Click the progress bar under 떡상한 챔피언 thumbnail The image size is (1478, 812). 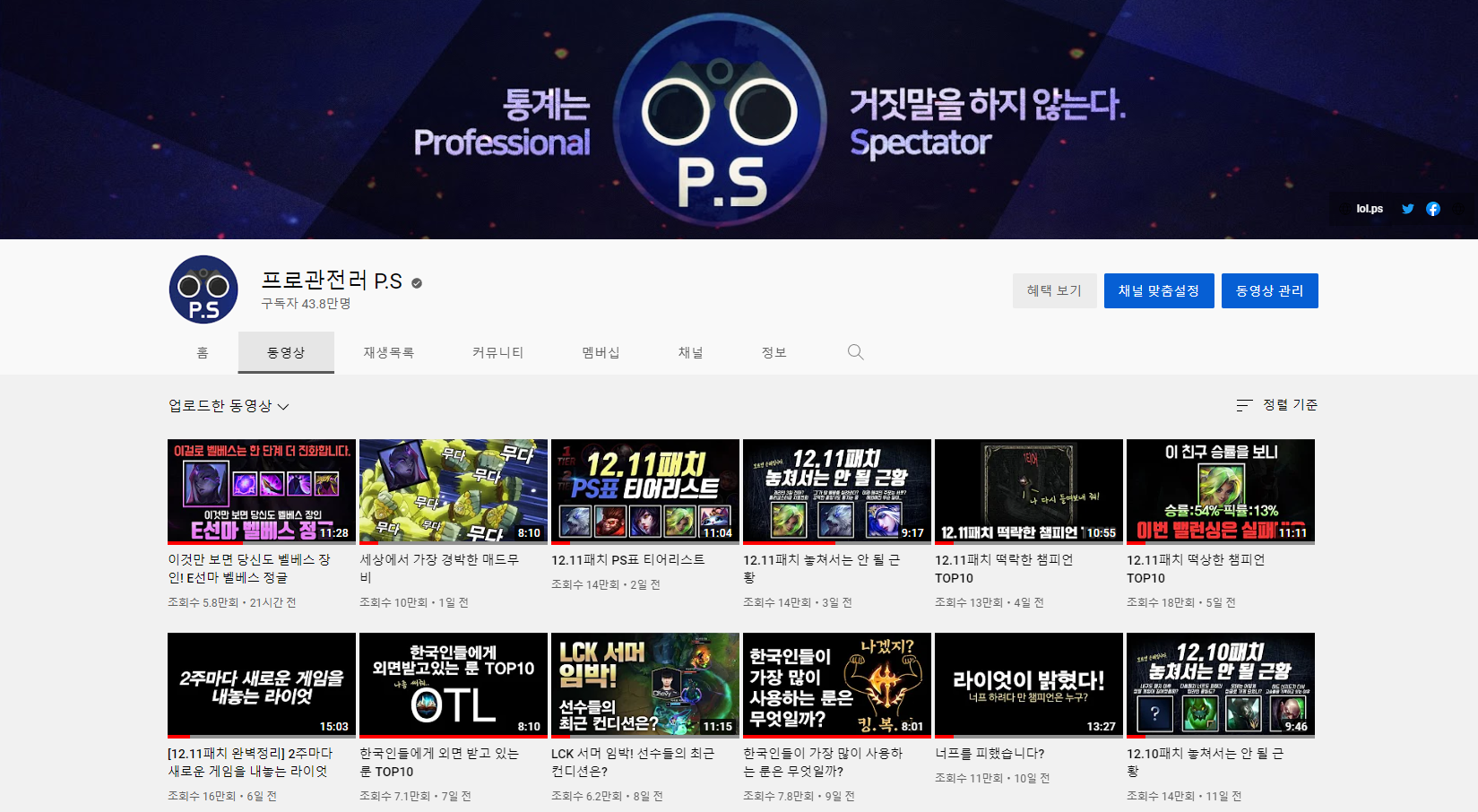pyautogui.click(x=1221, y=542)
